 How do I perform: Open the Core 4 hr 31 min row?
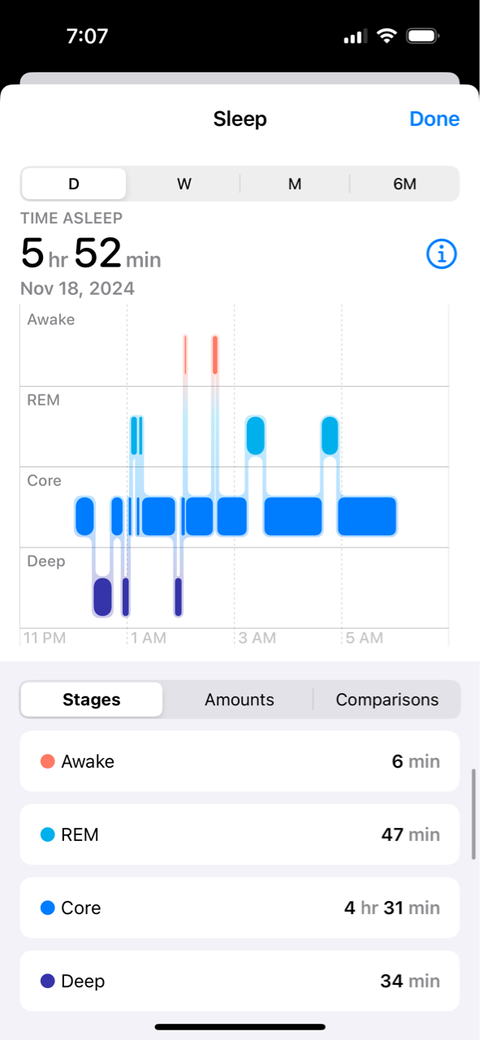pyautogui.click(x=239, y=907)
